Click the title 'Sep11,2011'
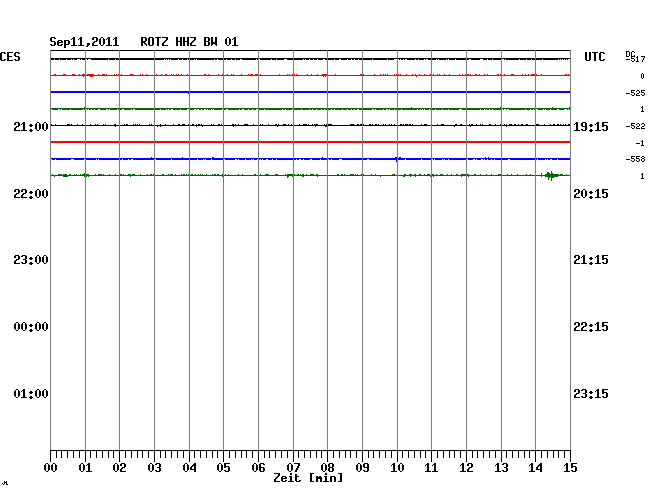This screenshot has height=494, width=650. pos(84,42)
